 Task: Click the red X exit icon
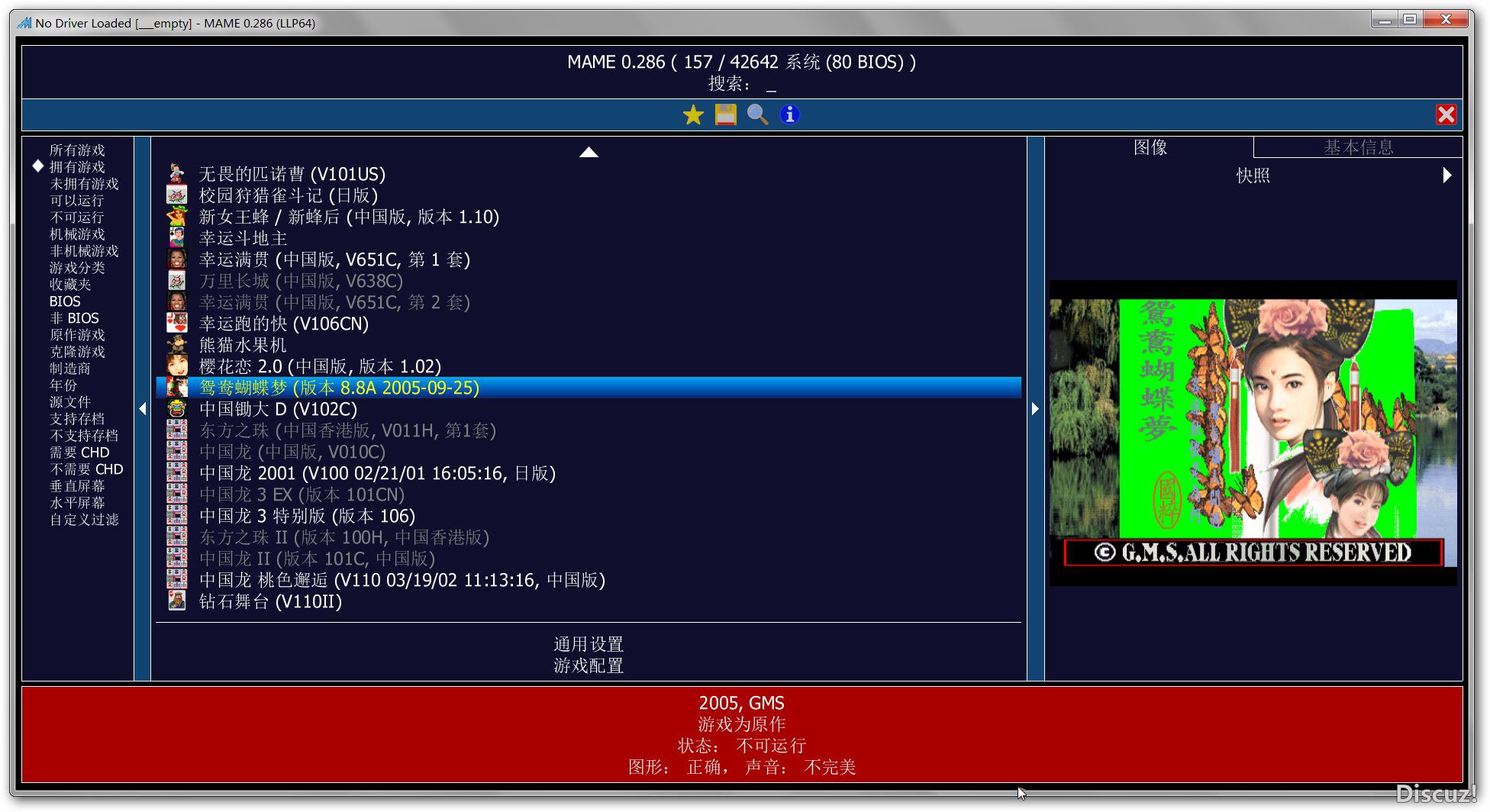(1446, 115)
